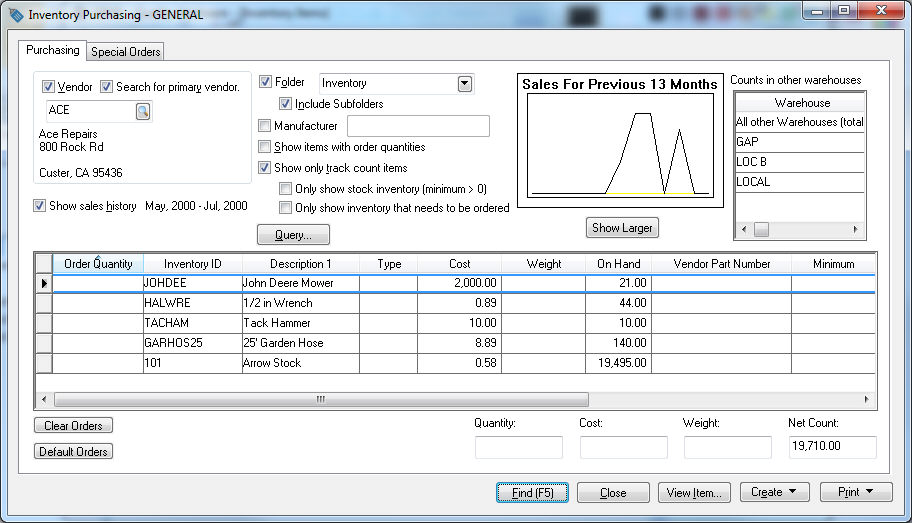The image size is (912, 523).
Task: Uncheck the Vendor checkbox
Action: 49,87
